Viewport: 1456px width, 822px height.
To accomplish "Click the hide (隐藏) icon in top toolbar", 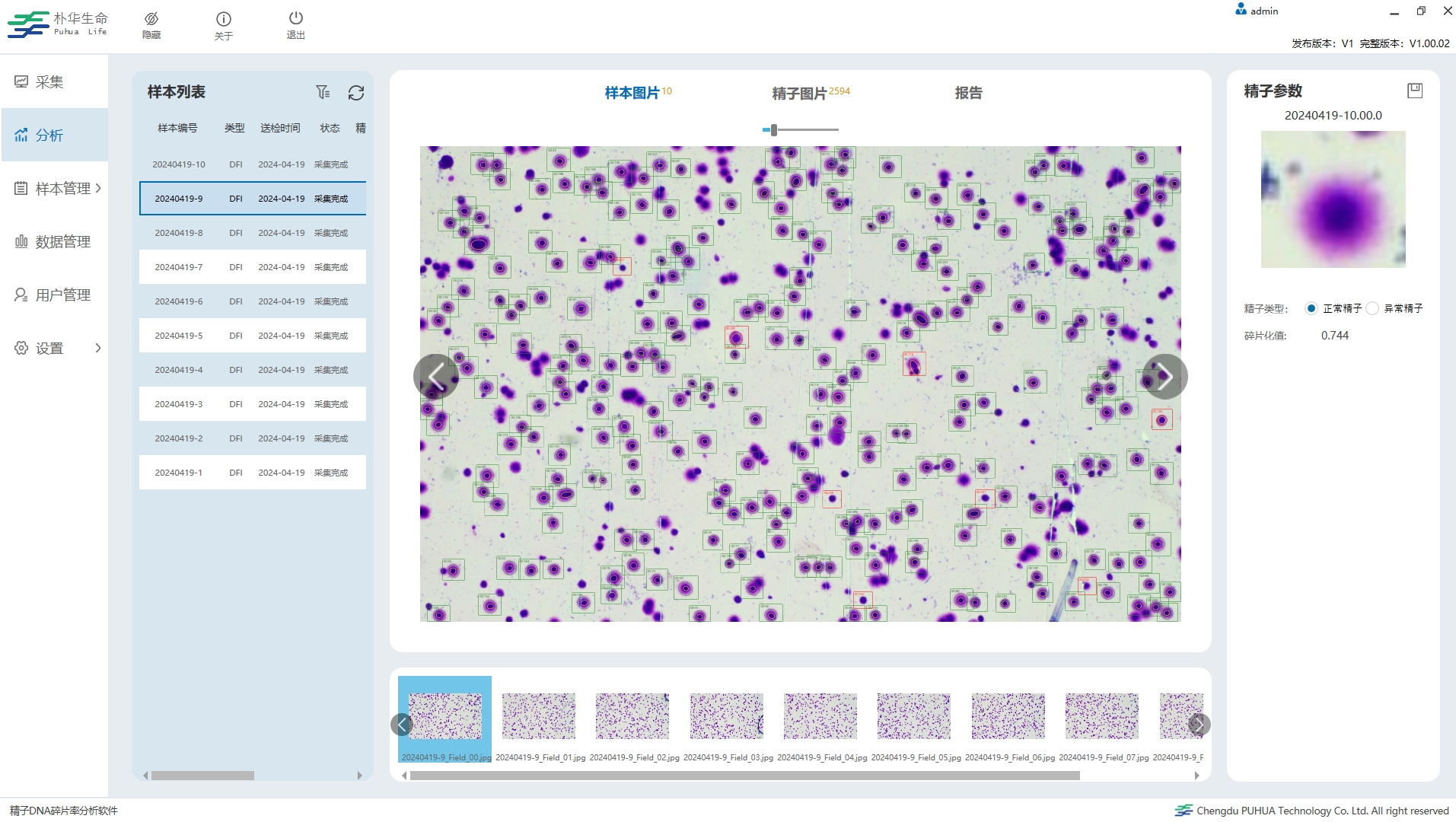I will [x=151, y=19].
